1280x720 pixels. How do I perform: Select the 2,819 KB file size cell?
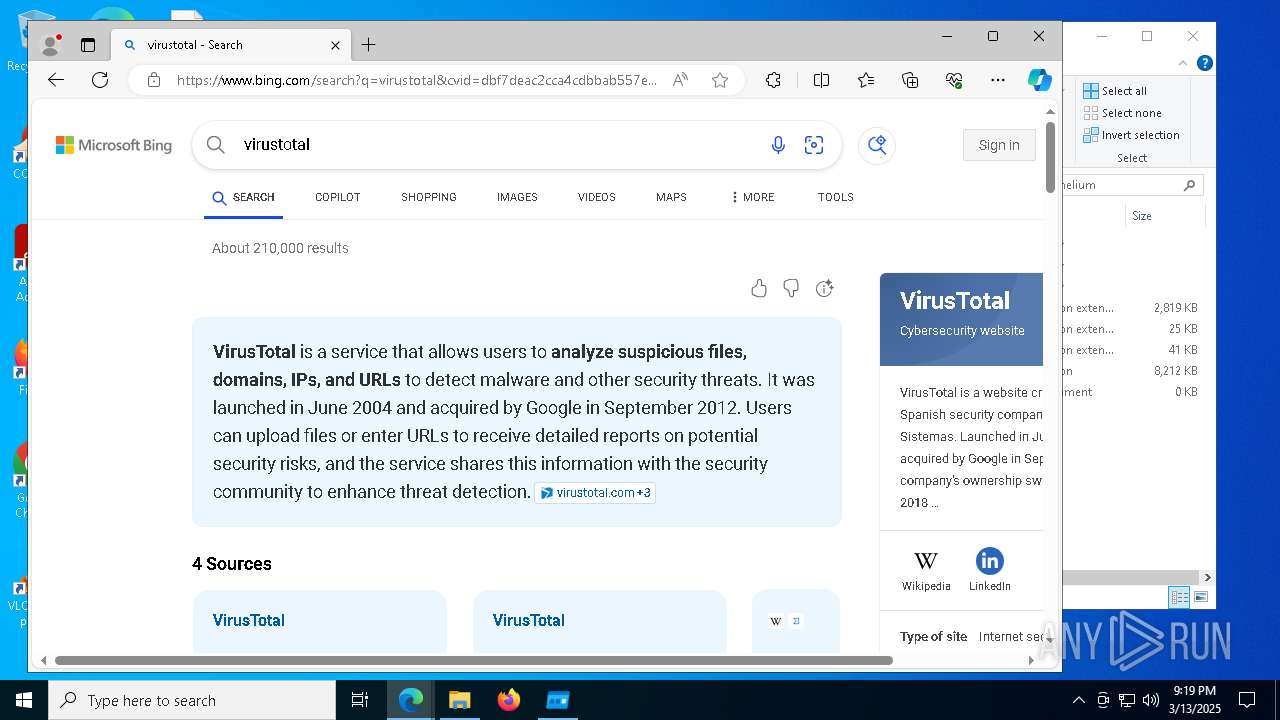tap(1175, 308)
